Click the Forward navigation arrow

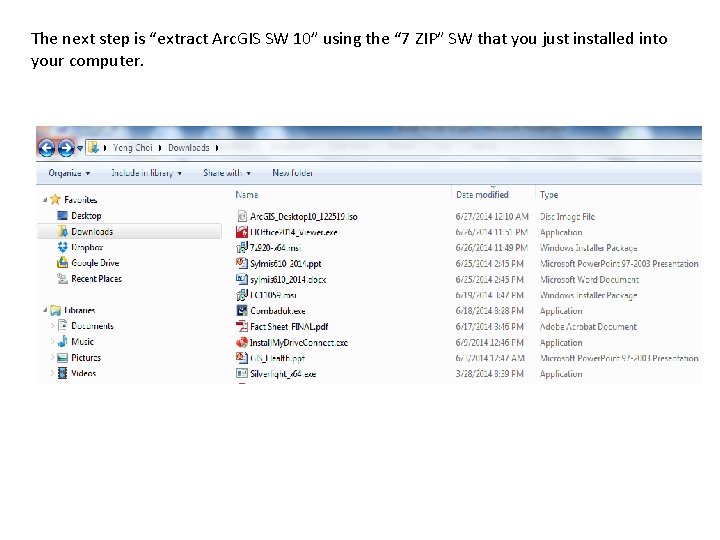coord(66,148)
